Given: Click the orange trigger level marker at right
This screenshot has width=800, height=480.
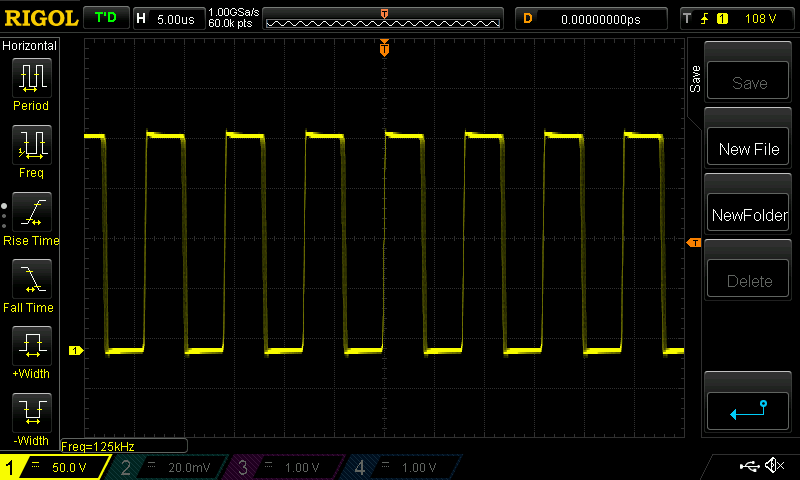Looking at the screenshot, I should [694, 243].
